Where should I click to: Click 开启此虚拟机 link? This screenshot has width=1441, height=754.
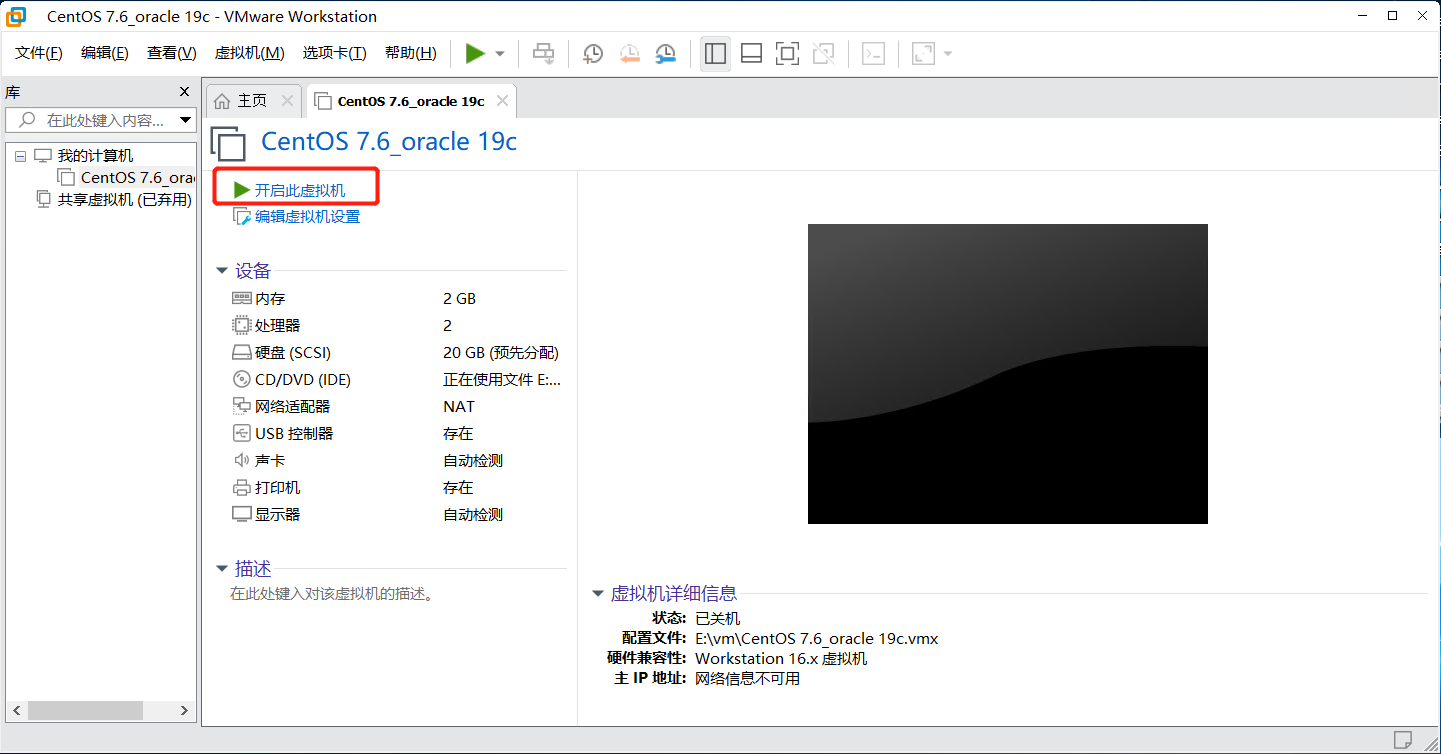coord(300,190)
